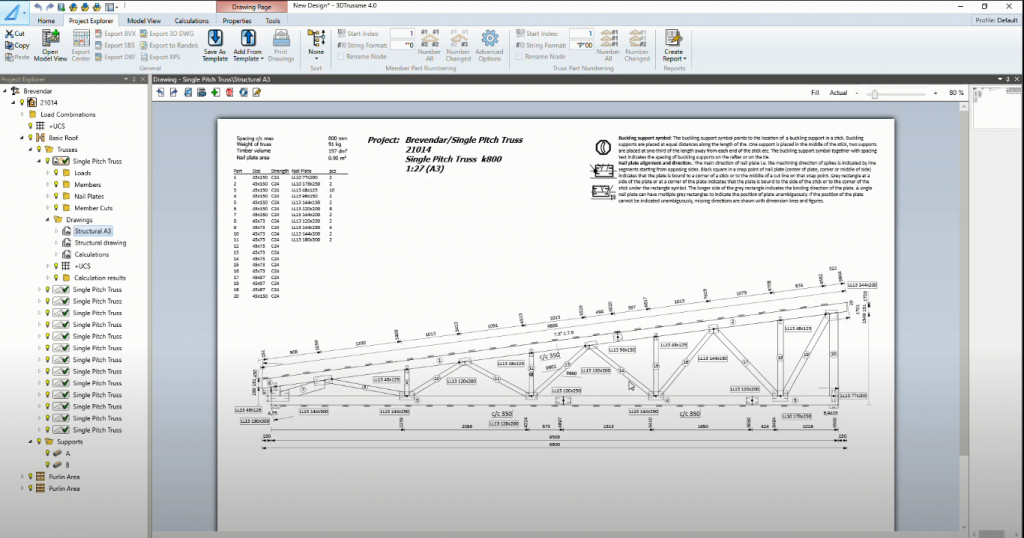Click the first drawing toolbar icon with arrow
The image size is (1024, 538).
(x=161, y=93)
